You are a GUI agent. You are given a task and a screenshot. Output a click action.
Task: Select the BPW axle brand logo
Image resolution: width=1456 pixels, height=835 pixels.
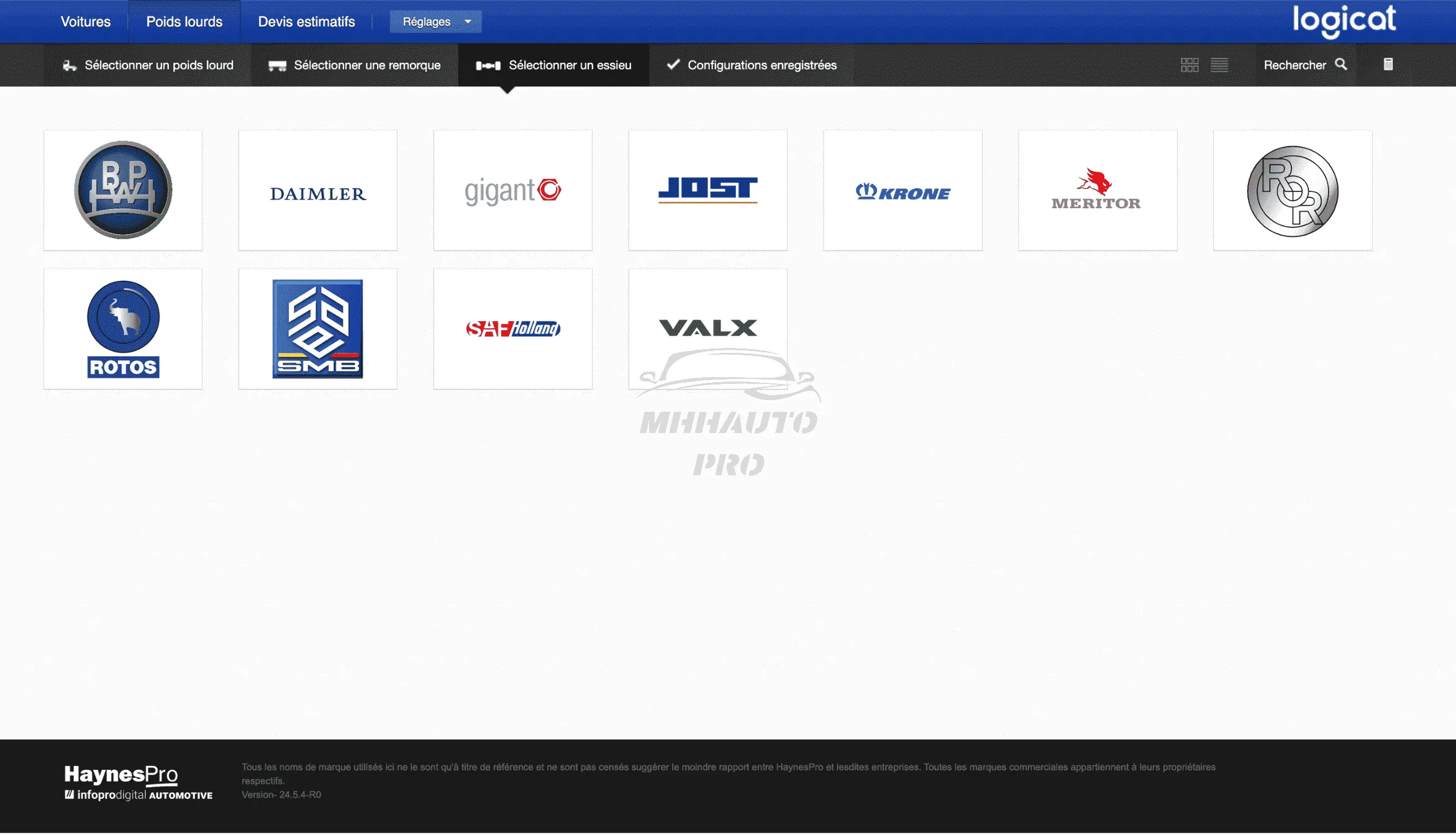pos(123,190)
